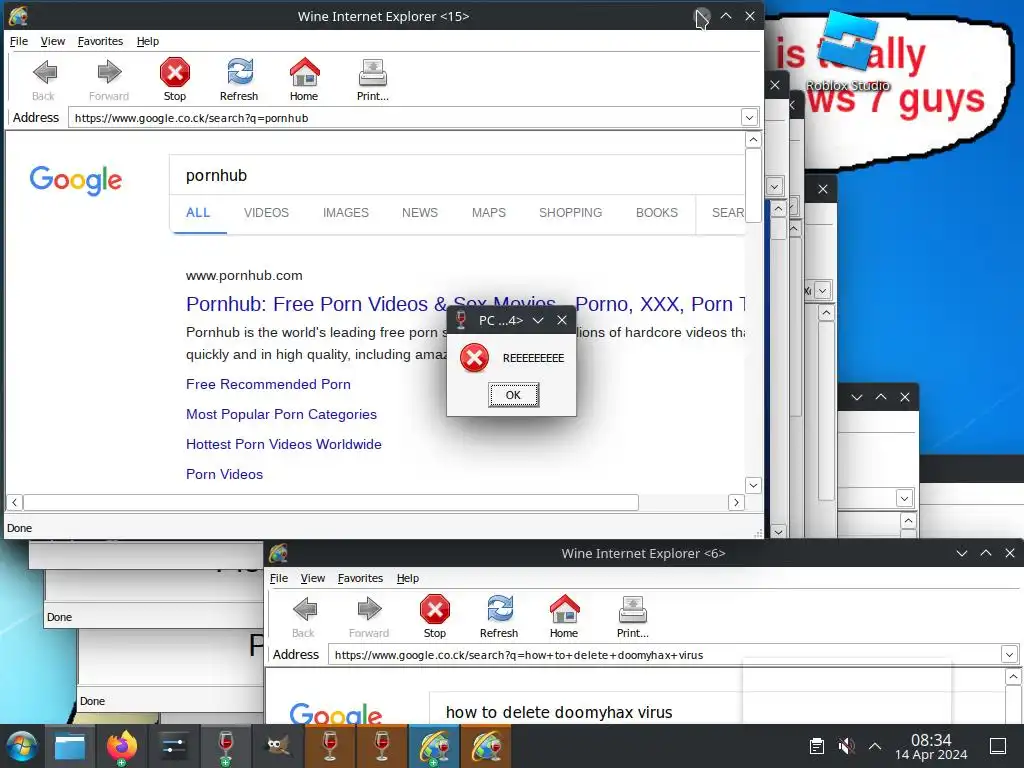This screenshot has width=1024, height=768.
Task: Click the Google logo in window <15>
Action: tap(76, 180)
